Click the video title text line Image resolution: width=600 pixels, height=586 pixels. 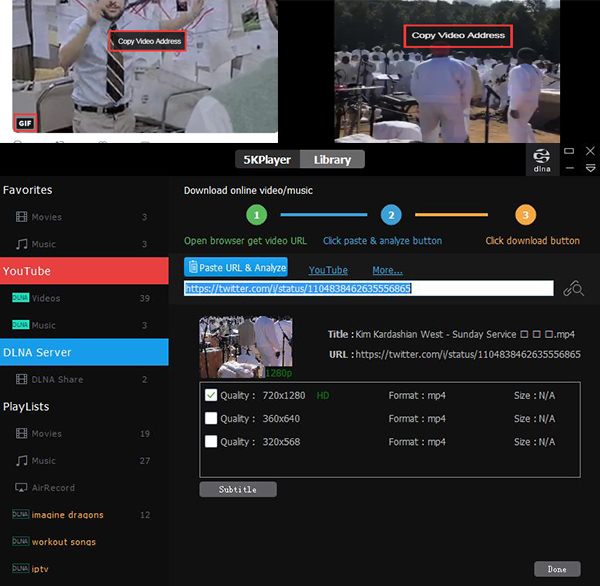[x=452, y=334]
